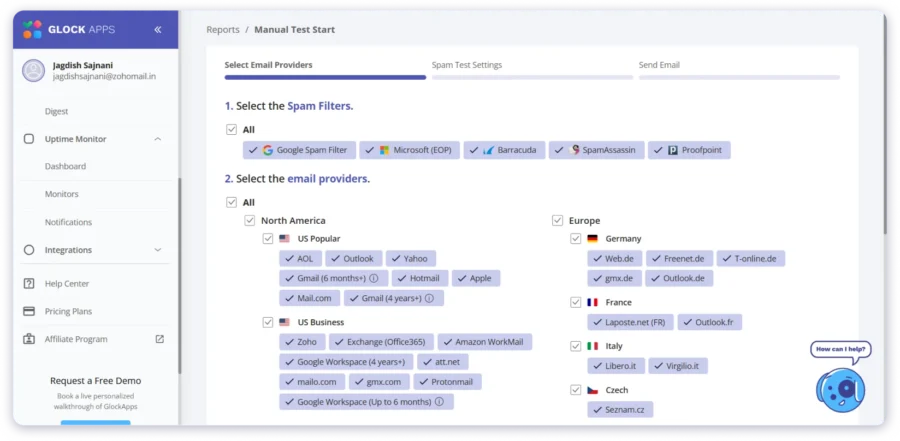This screenshot has height=441, width=900.
Task: Deselect the AOL provider chip
Action: point(301,258)
